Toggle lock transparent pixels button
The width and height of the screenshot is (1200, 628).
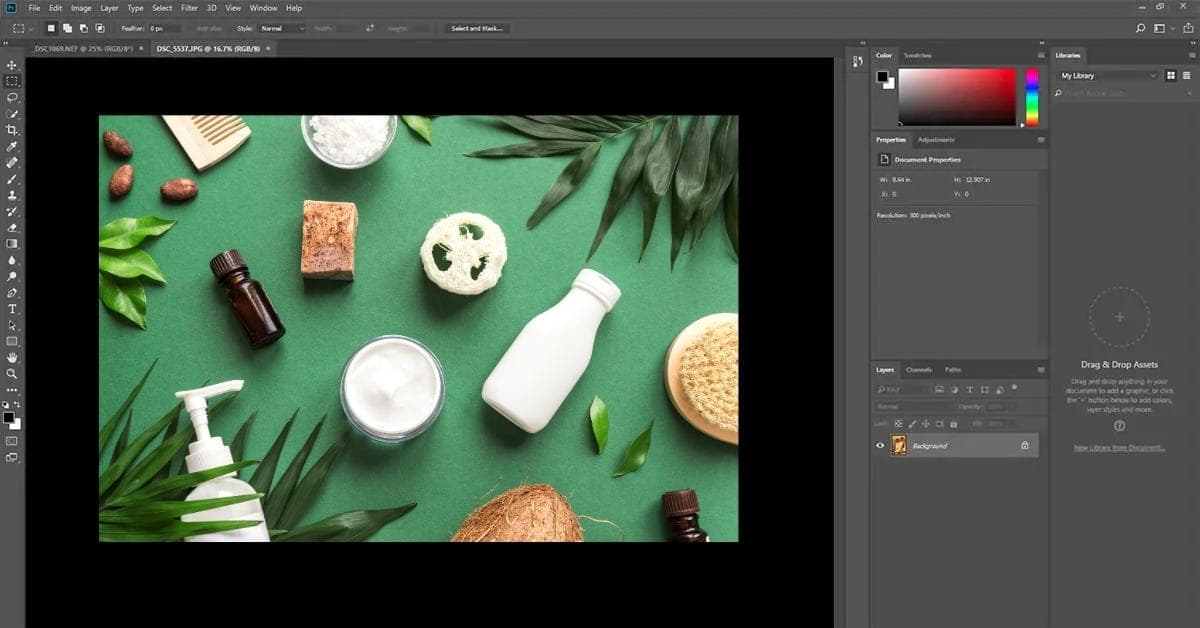click(x=898, y=423)
